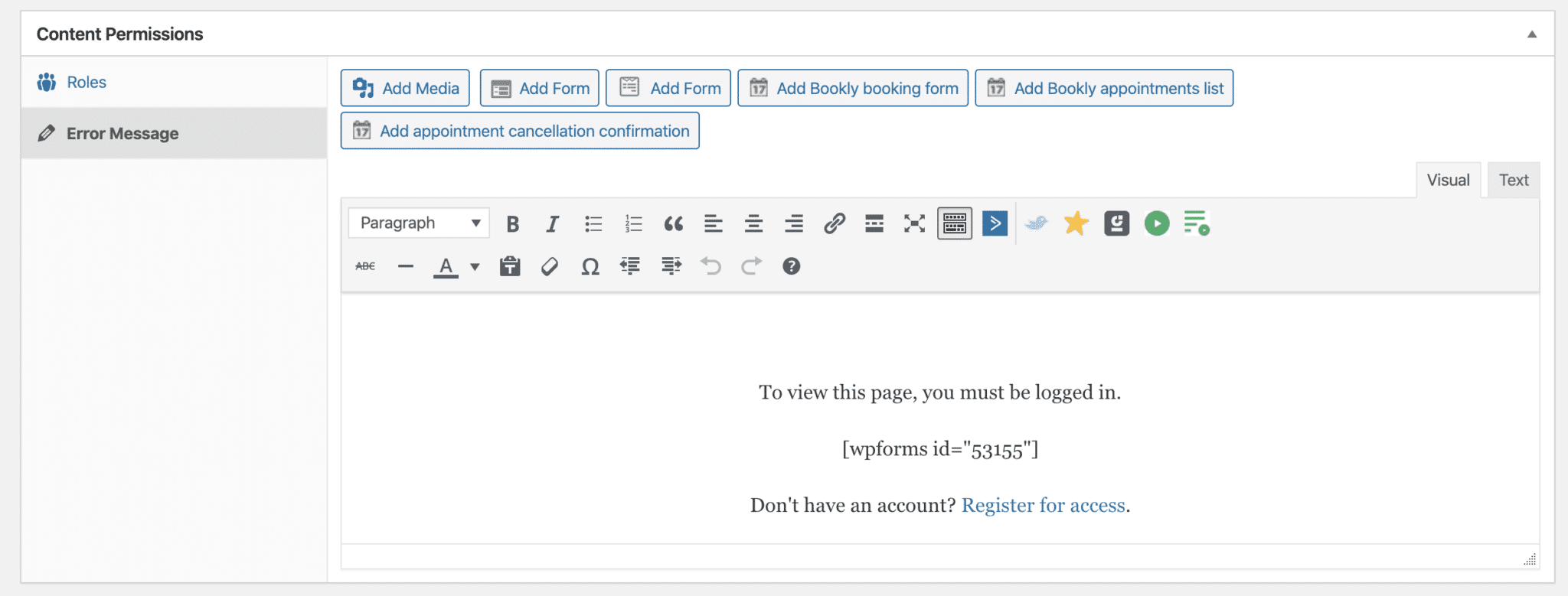1568x596 pixels.
Task: Click the Add Media button
Action: tap(405, 88)
